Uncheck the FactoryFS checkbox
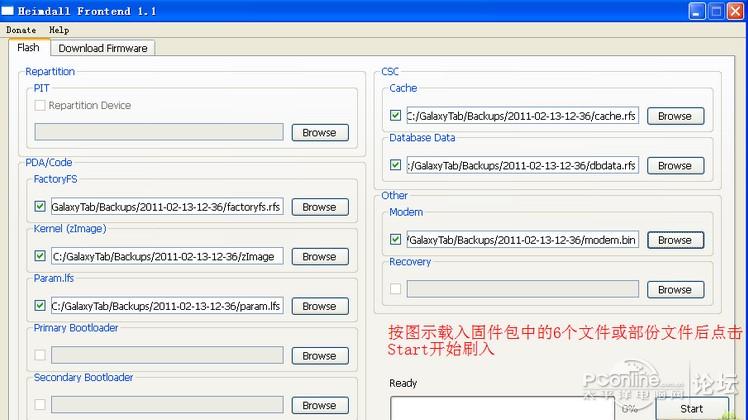The image size is (748, 420). point(40,206)
